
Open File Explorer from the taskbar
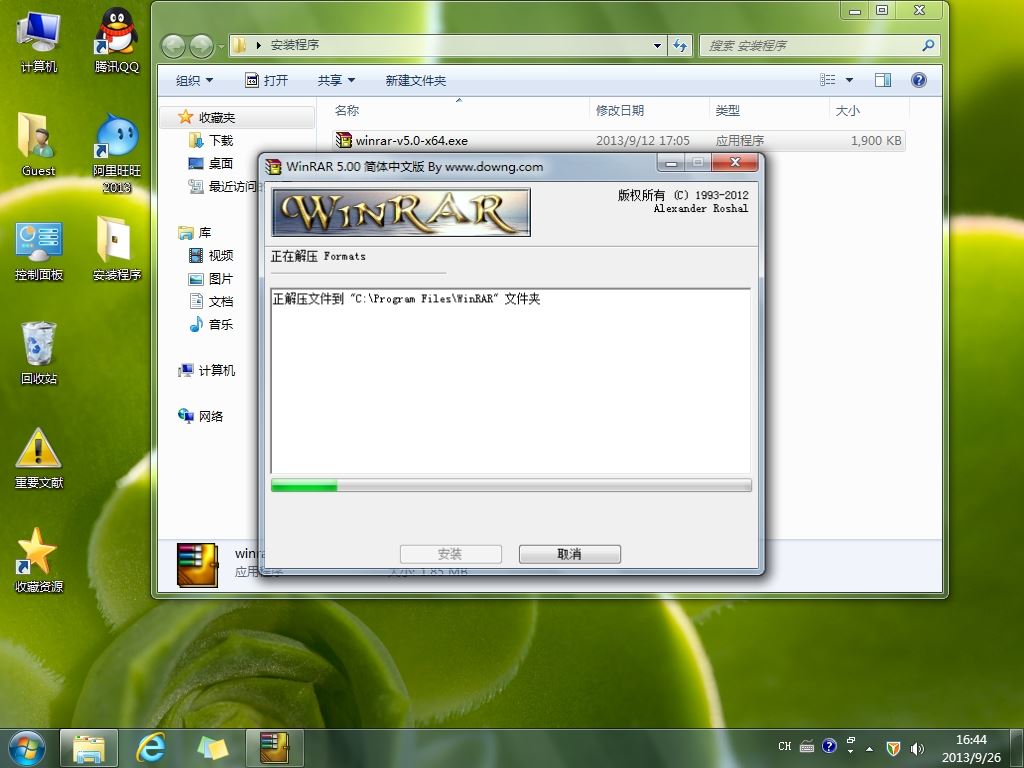(x=89, y=748)
